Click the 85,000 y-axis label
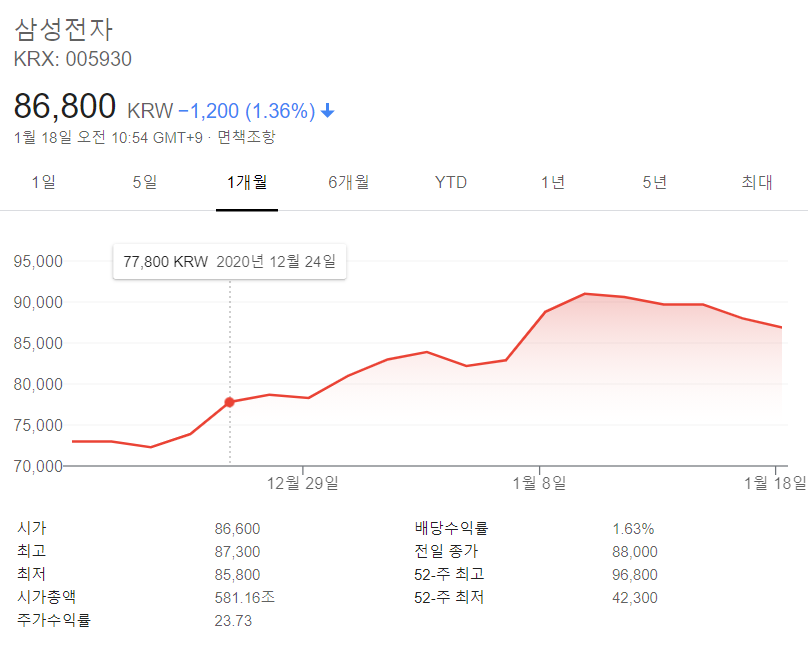This screenshot has width=808, height=645. click(x=38, y=343)
